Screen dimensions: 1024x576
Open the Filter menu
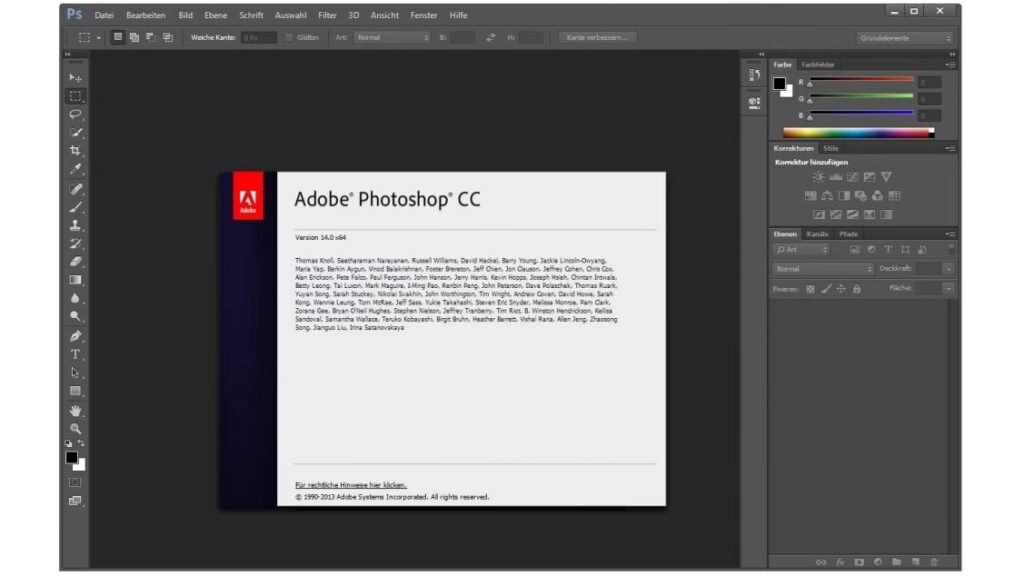click(327, 15)
